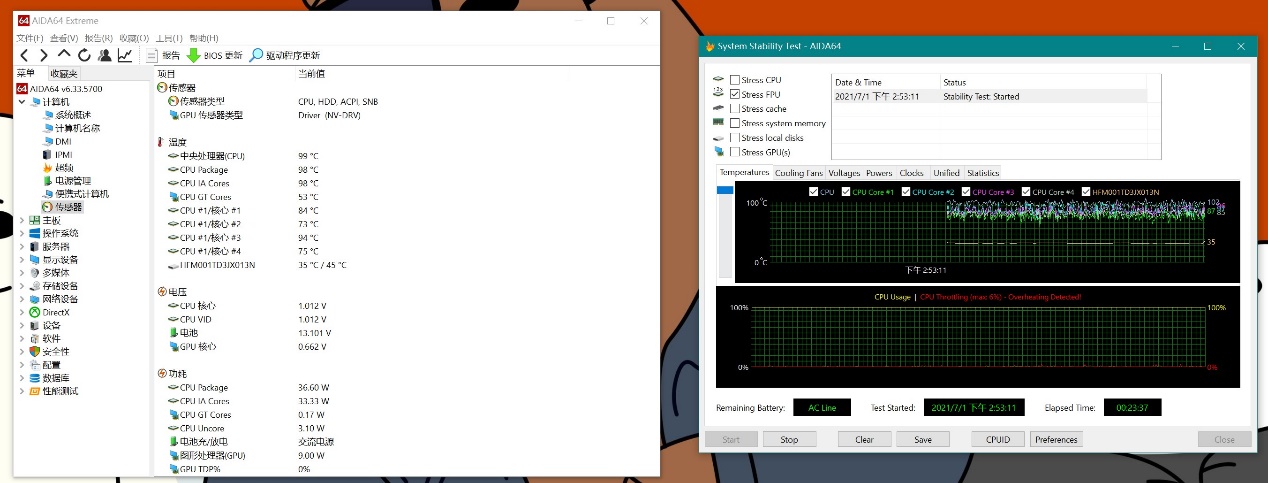Enable Stress CPU checkbox

point(736,80)
